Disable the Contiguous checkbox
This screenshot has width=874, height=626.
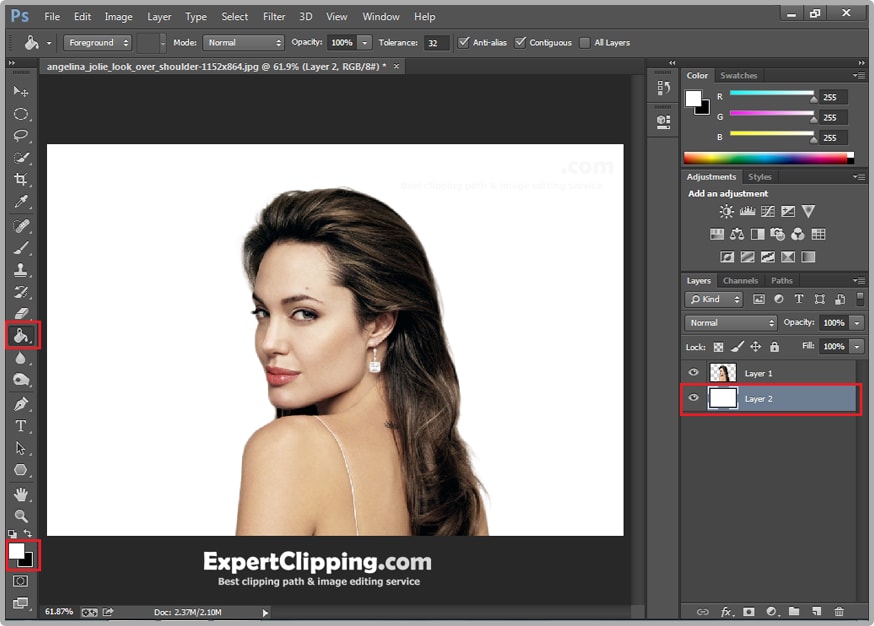click(x=518, y=43)
